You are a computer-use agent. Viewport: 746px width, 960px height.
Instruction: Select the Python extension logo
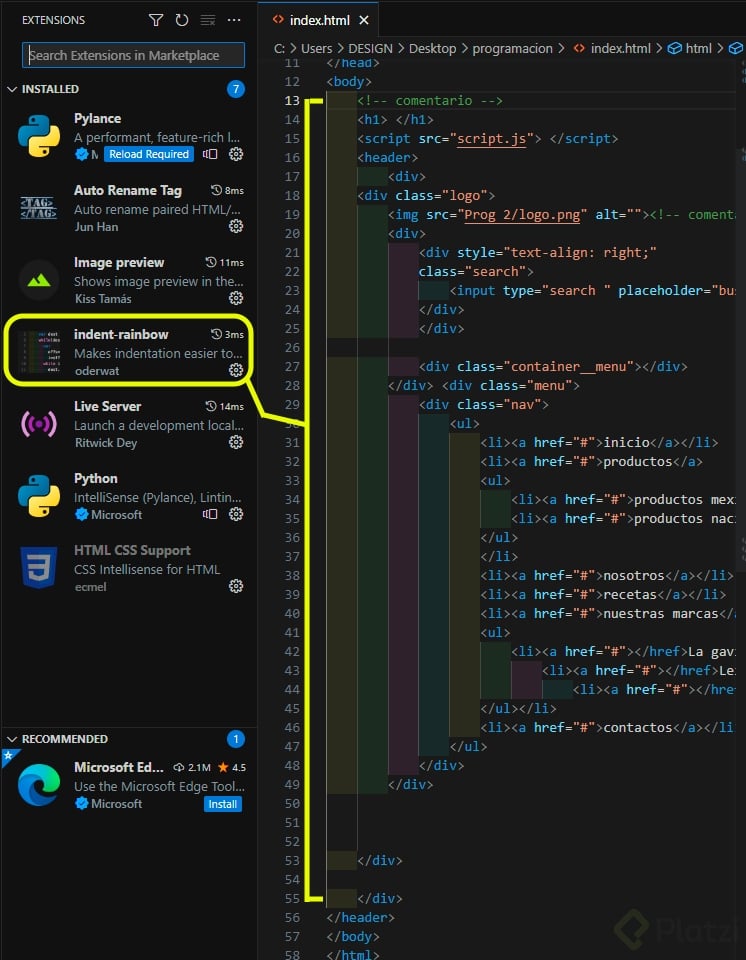coord(39,496)
